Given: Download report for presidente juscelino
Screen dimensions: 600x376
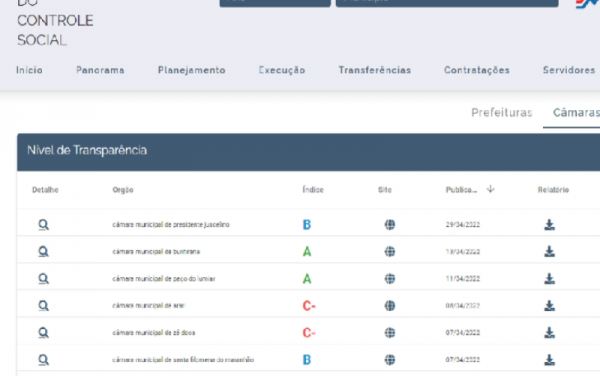Looking at the screenshot, I should pos(549,225).
